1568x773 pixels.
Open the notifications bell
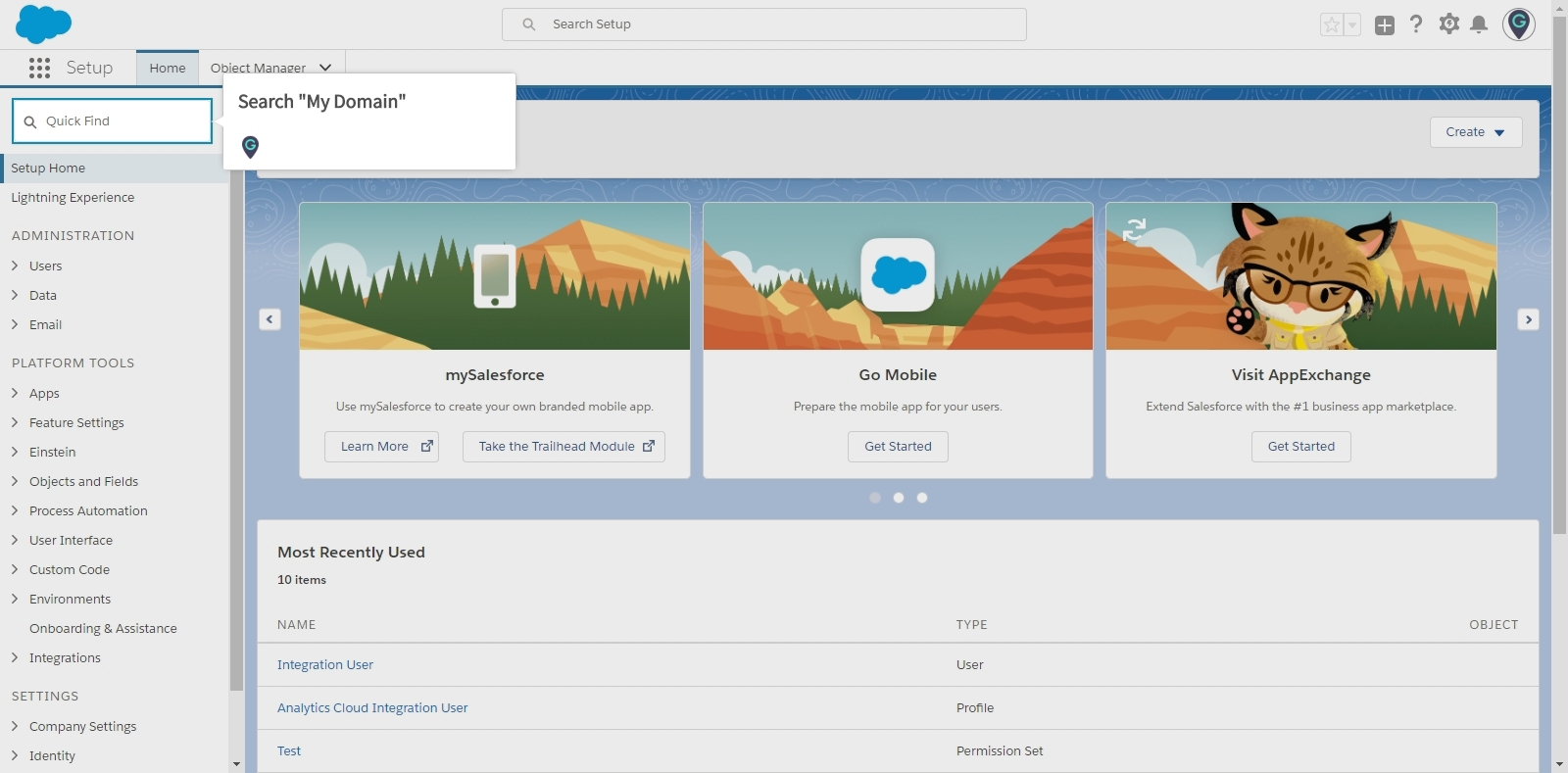tap(1480, 24)
